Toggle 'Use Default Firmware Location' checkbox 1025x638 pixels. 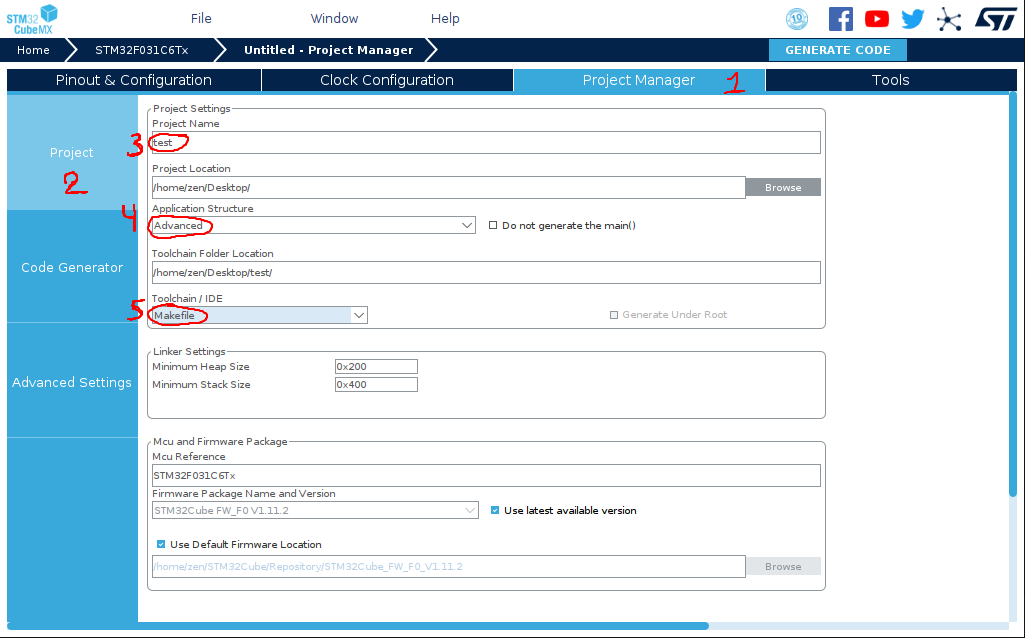(161, 544)
